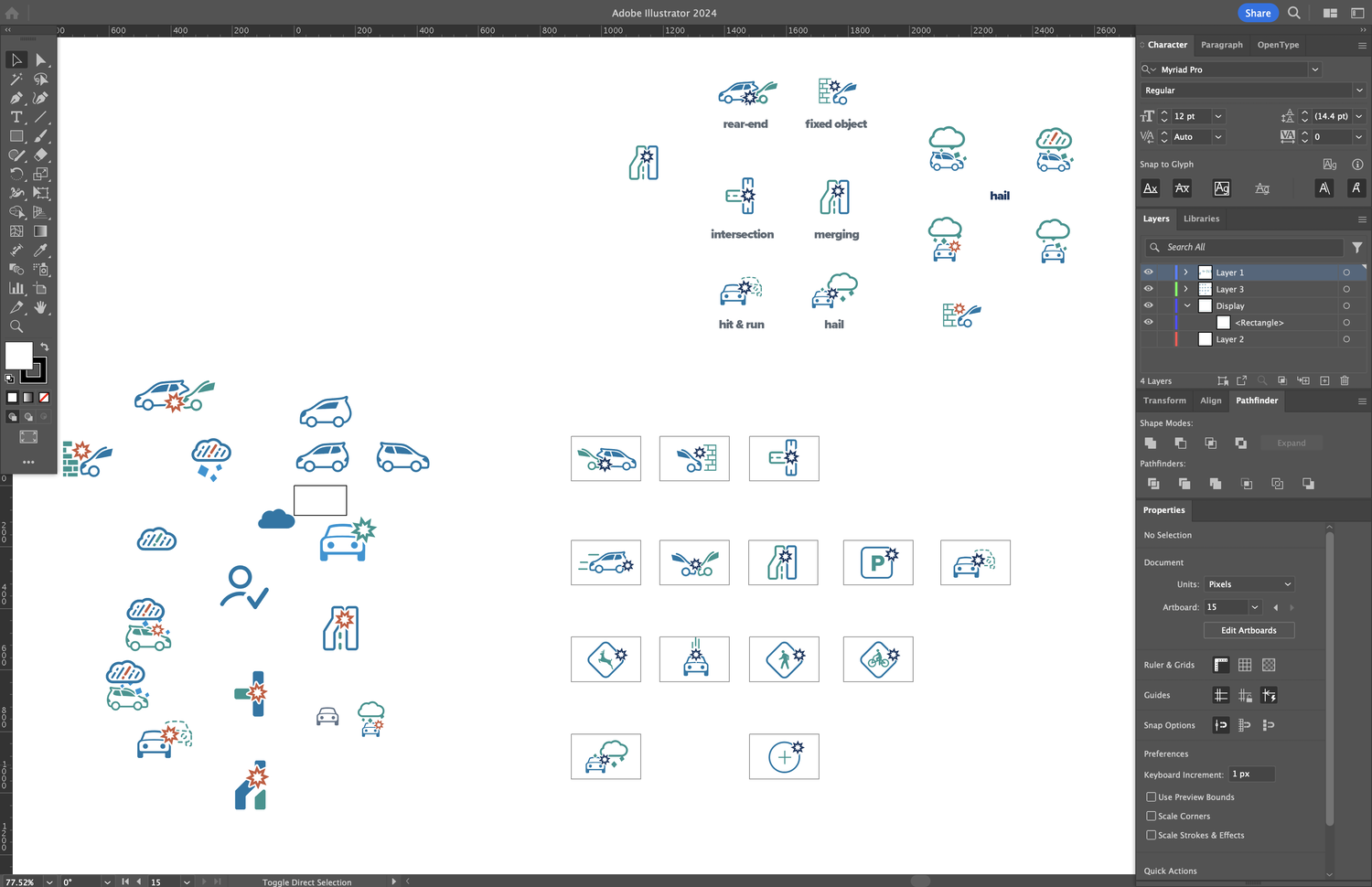Enable Use Preview Bounds
Screen dimensions: 1372x887
point(1151,796)
